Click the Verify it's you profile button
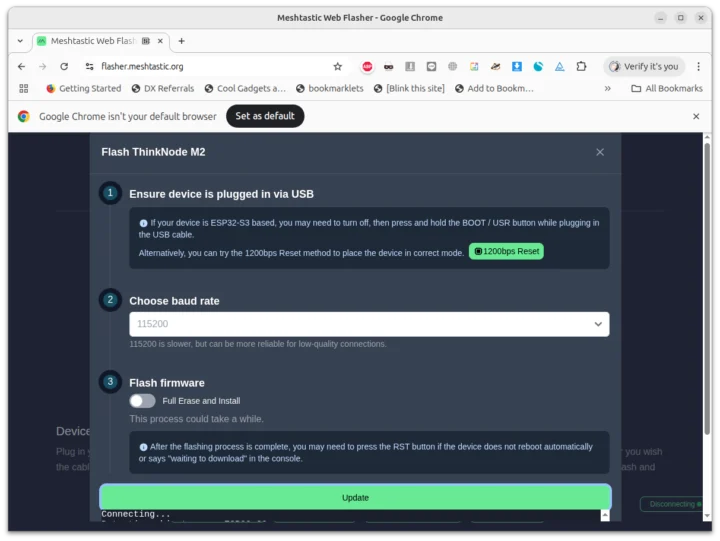 tap(644, 67)
